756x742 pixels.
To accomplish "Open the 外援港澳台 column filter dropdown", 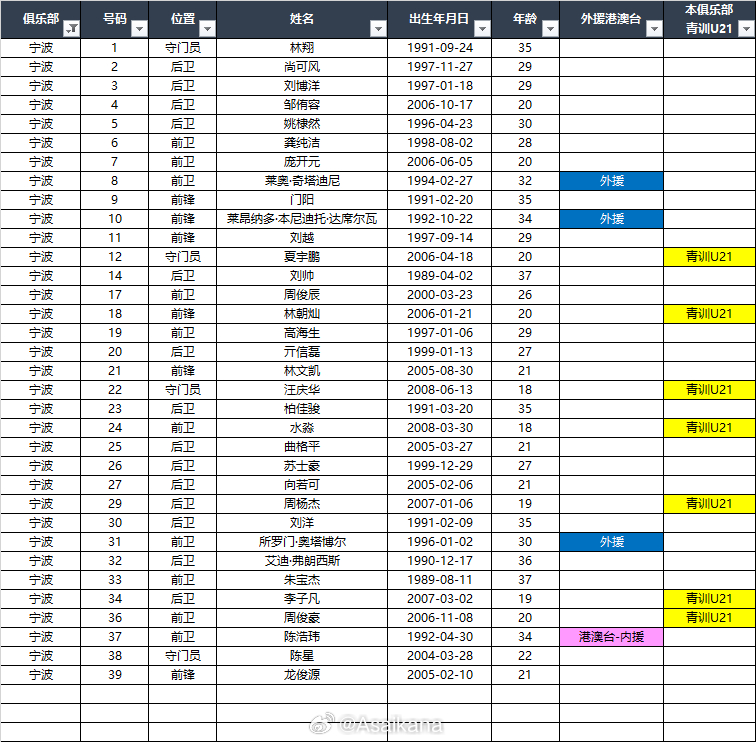I will point(654,29).
